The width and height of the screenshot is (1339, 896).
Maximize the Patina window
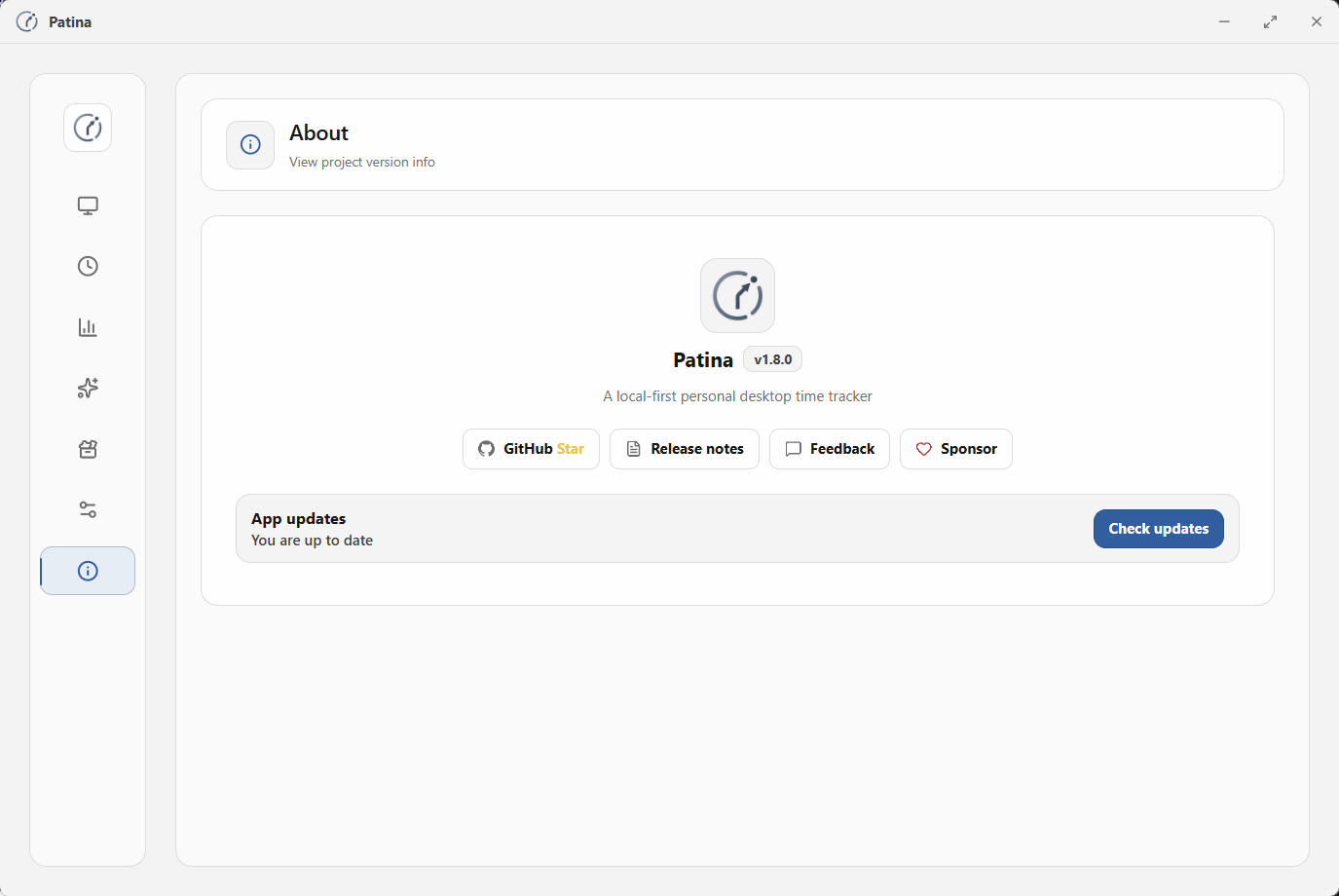[1270, 21]
